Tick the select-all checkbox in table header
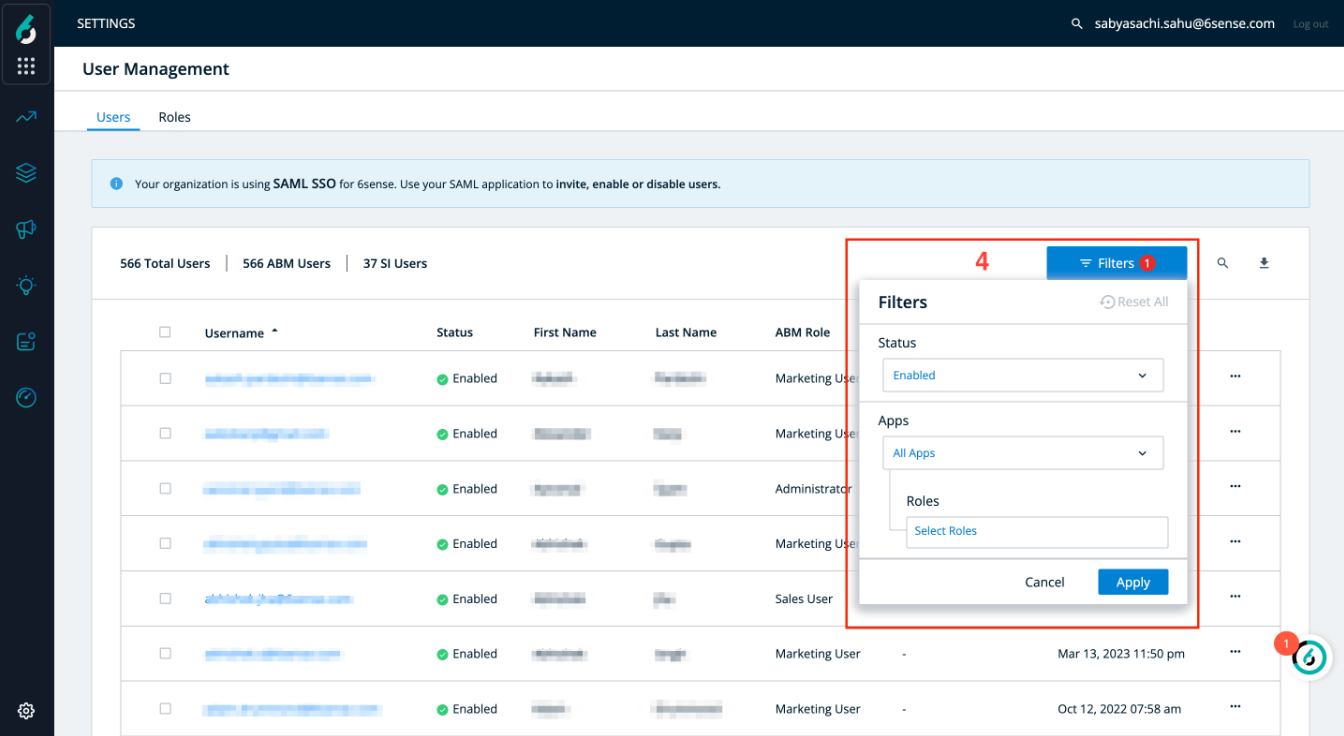1344x736 pixels. pos(165,332)
